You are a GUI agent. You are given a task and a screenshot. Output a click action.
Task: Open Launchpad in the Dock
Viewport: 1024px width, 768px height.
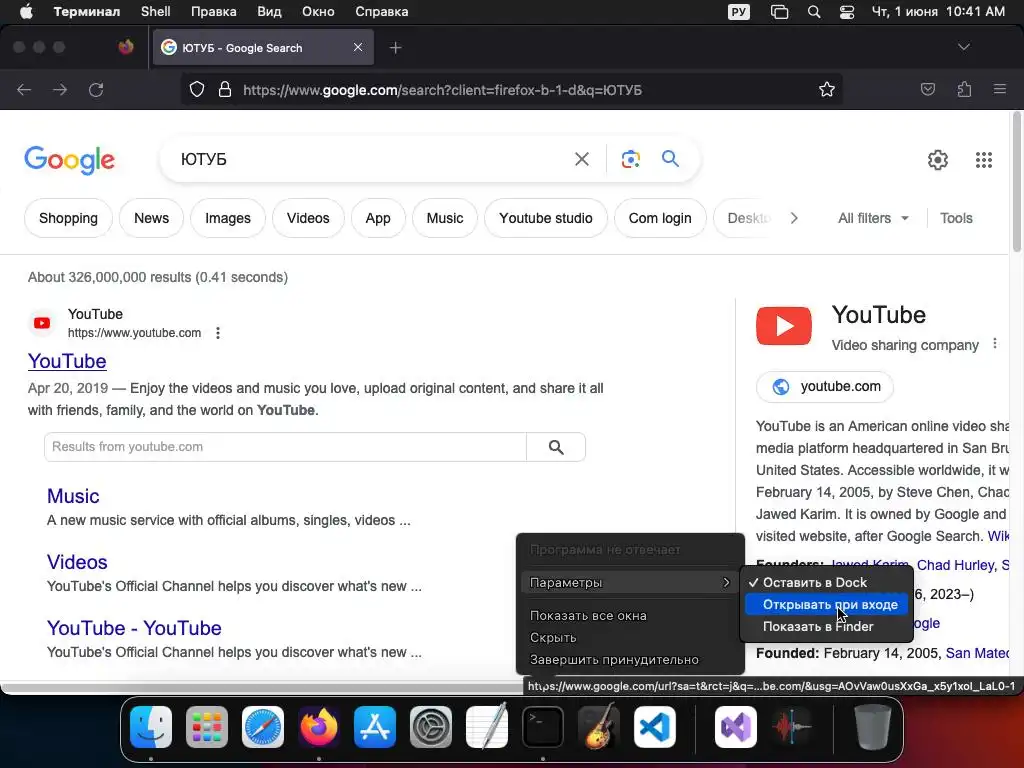point(207,727)
